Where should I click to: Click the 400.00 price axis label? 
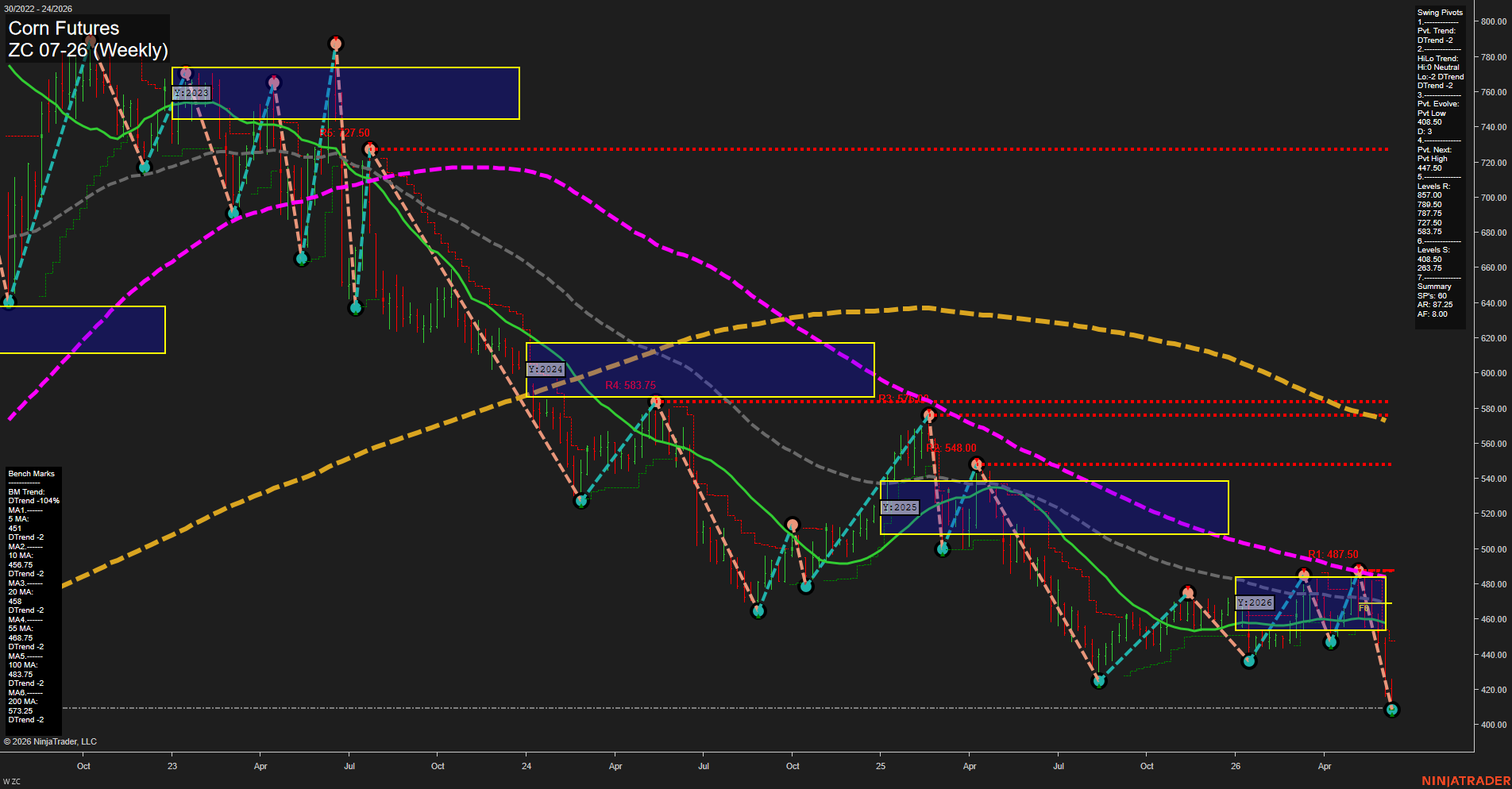(x=1494, y=725)
